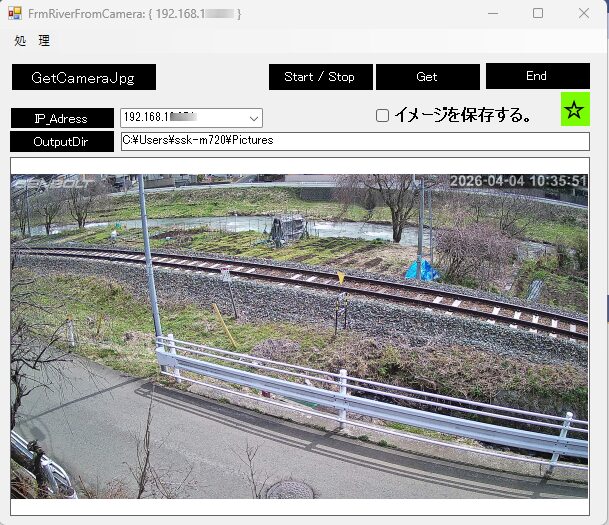Viewport: 609px width, 525px height.
Task: Click the green star button
Action: pos(574,110)
